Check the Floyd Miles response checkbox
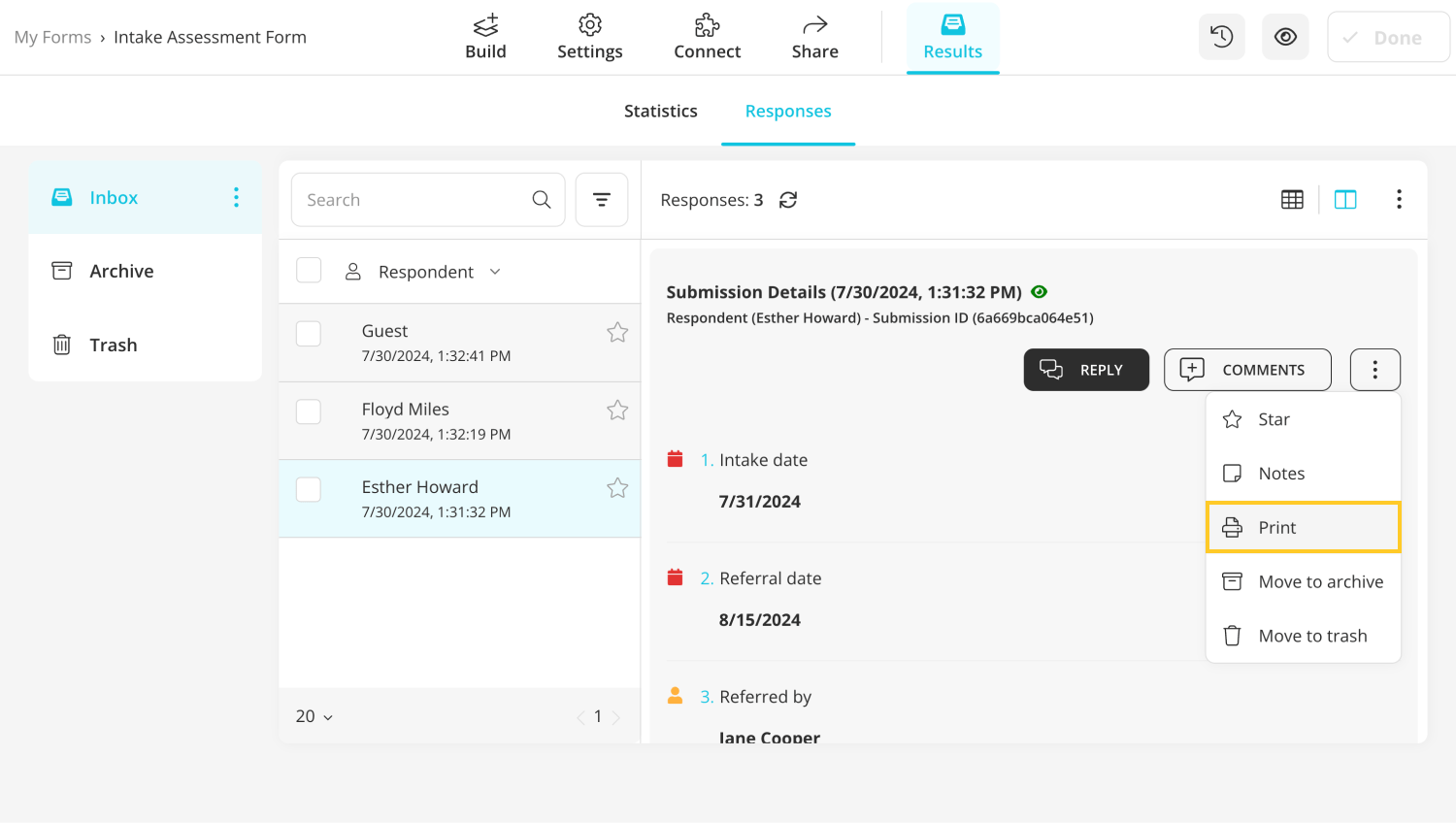 (x=309, y=411)
